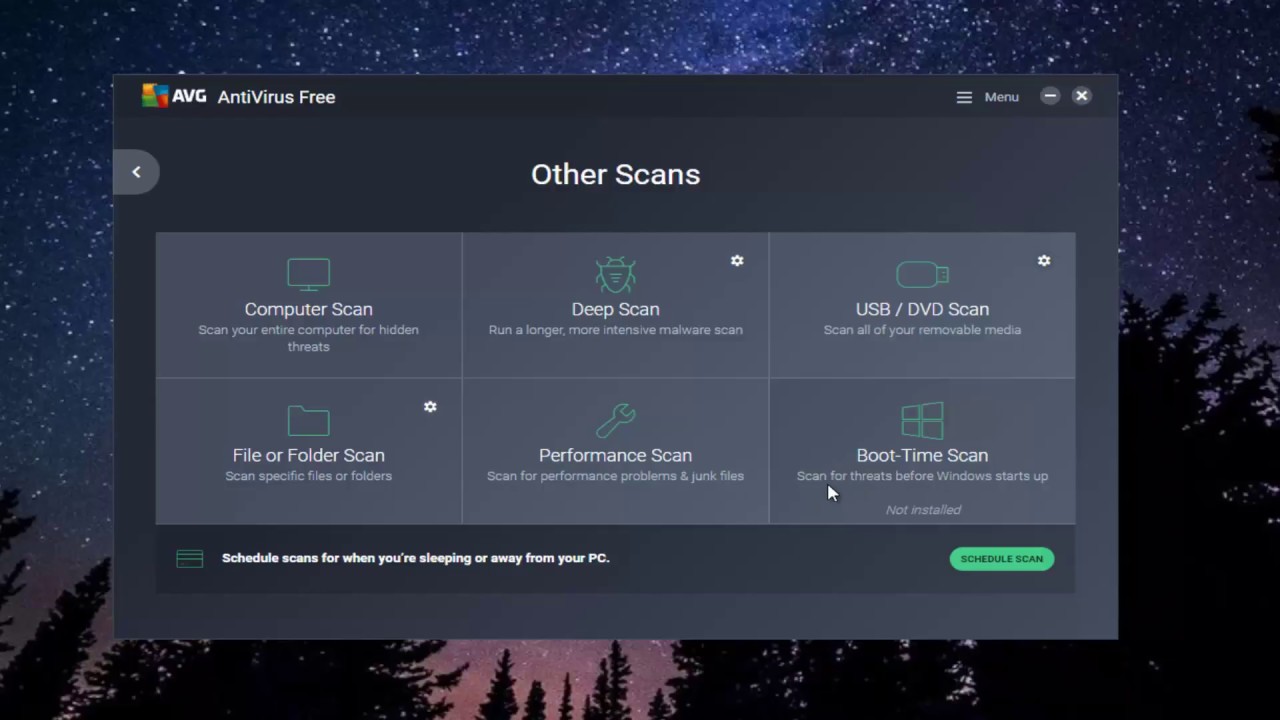The height and width of the screenshot is (720, 1280).
Task: Click the Boot-Time Scan "Not installed" label
Action: [x=923, y=510]
